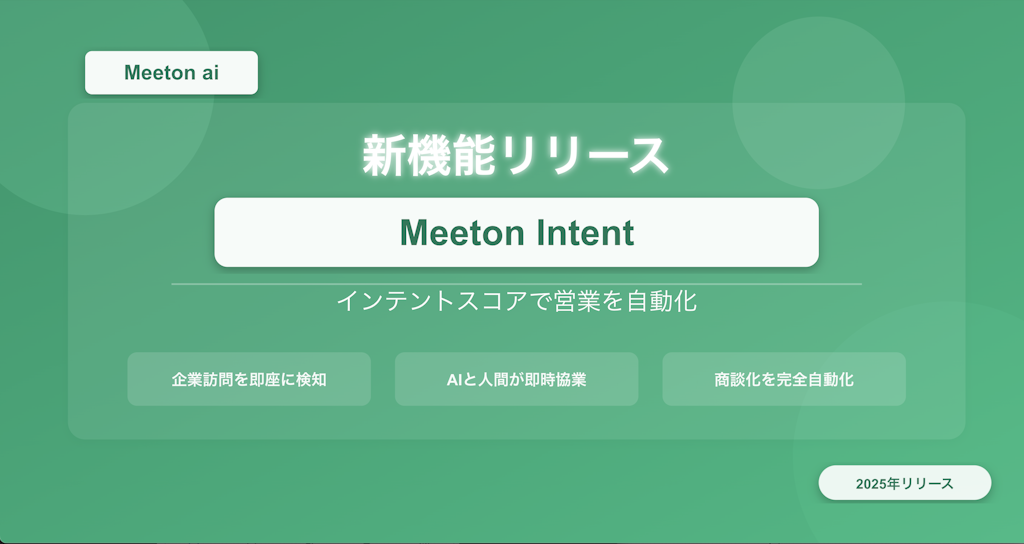Click the word "Meeton" in the white title box
1024x544 pixels.
[462, 233]
